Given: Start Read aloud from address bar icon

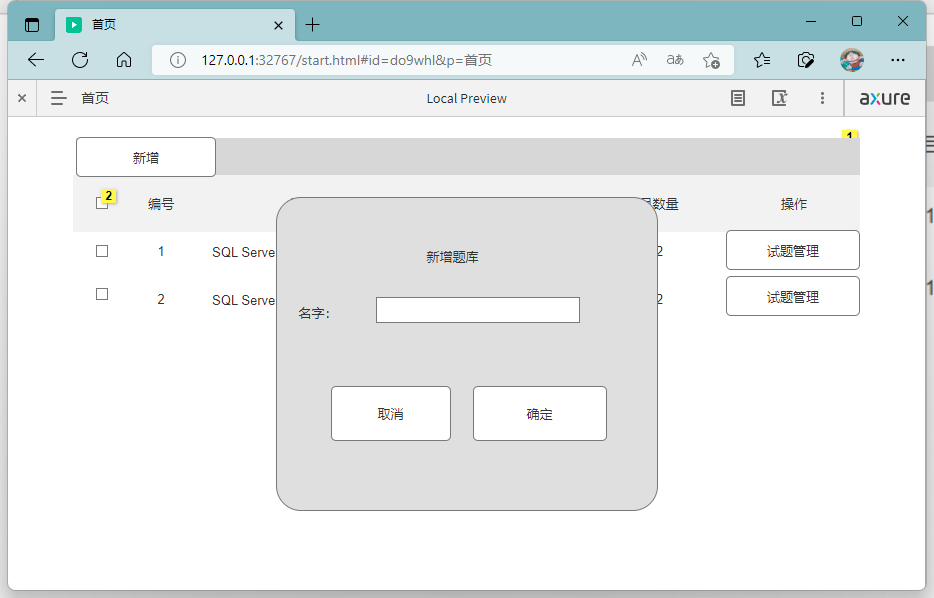Looking at the screenshot, I should (x=639, y=60).
